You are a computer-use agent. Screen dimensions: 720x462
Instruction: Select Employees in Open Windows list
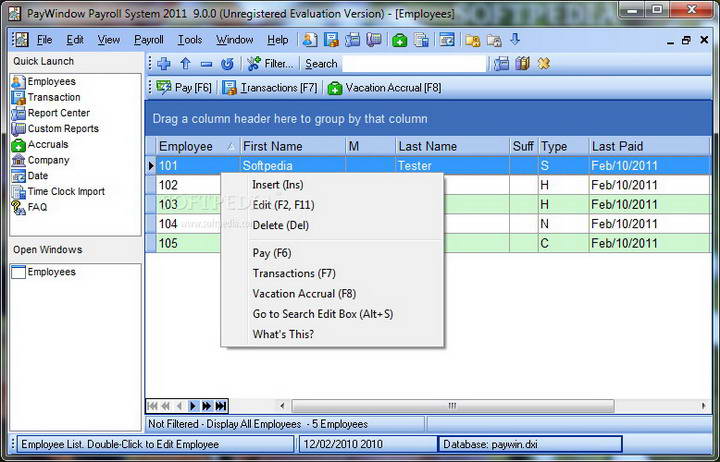point(44,272)
